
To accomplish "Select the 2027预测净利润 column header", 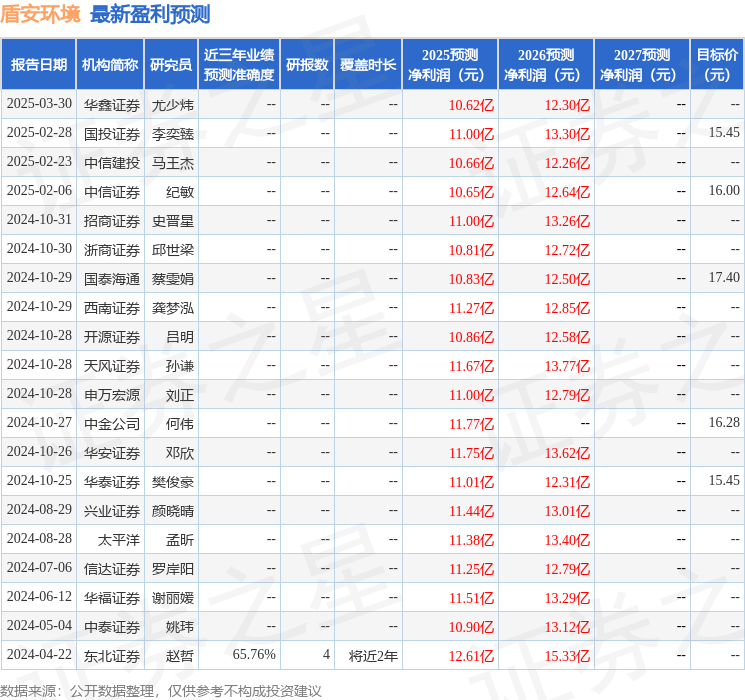I will point(641,65).
